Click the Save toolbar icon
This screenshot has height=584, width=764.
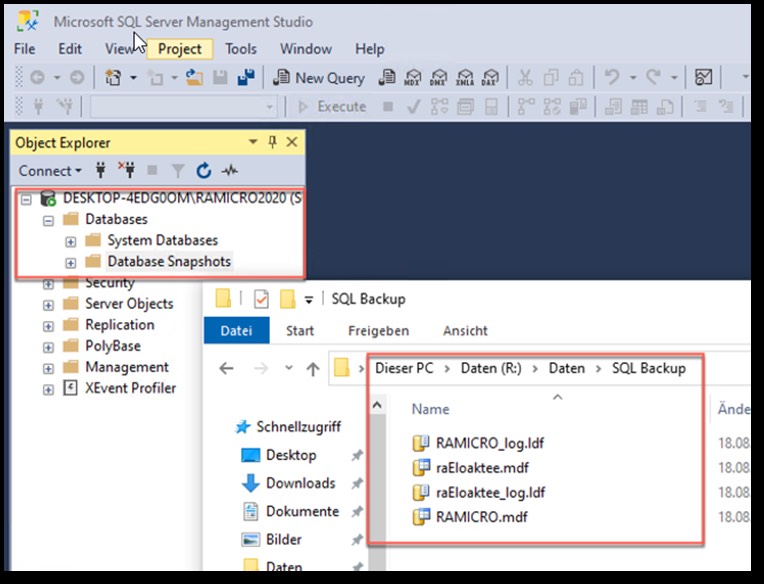(x=220, y=77)
